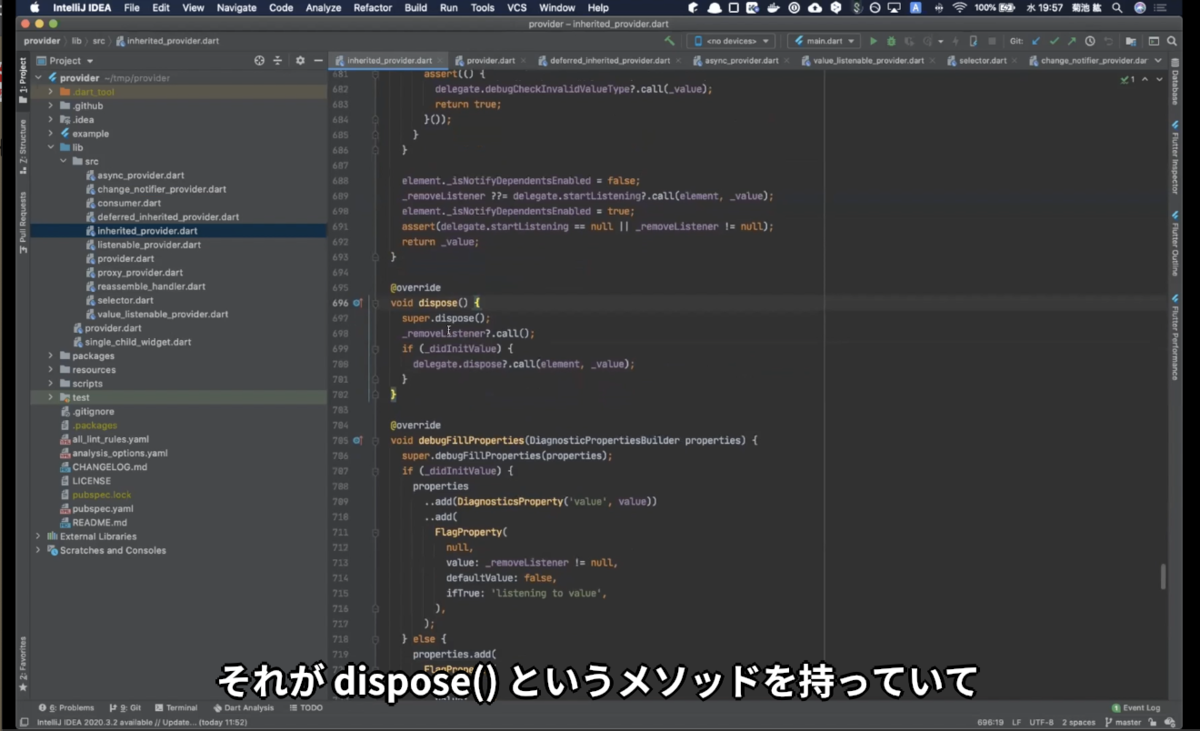Open the Navigate menu
Screen dimensions: 1200x731
point(236,8)
